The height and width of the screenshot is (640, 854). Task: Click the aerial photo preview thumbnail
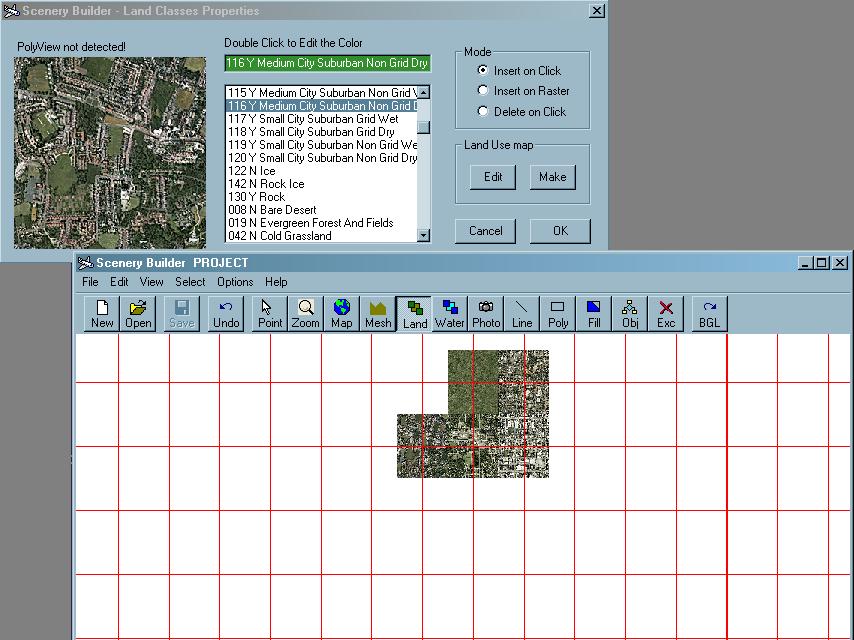(x=110, y=152)
